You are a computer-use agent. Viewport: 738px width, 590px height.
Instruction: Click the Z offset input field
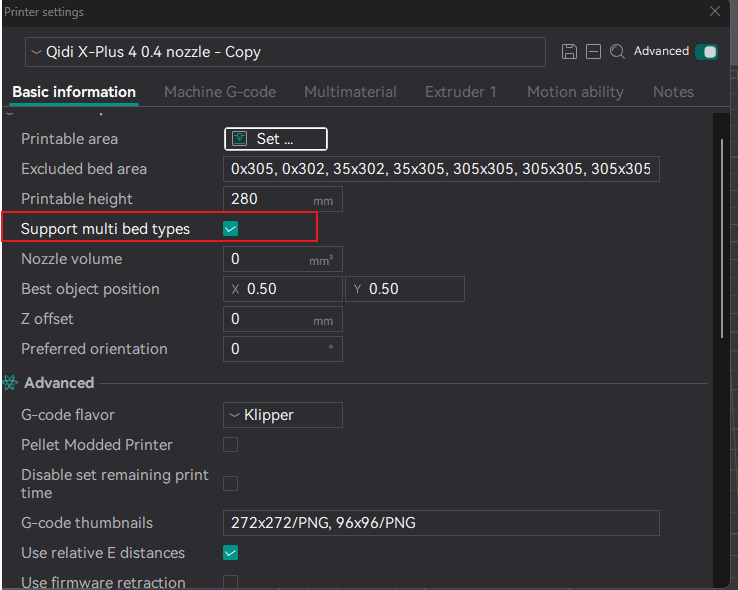click(x=282, y=319)
